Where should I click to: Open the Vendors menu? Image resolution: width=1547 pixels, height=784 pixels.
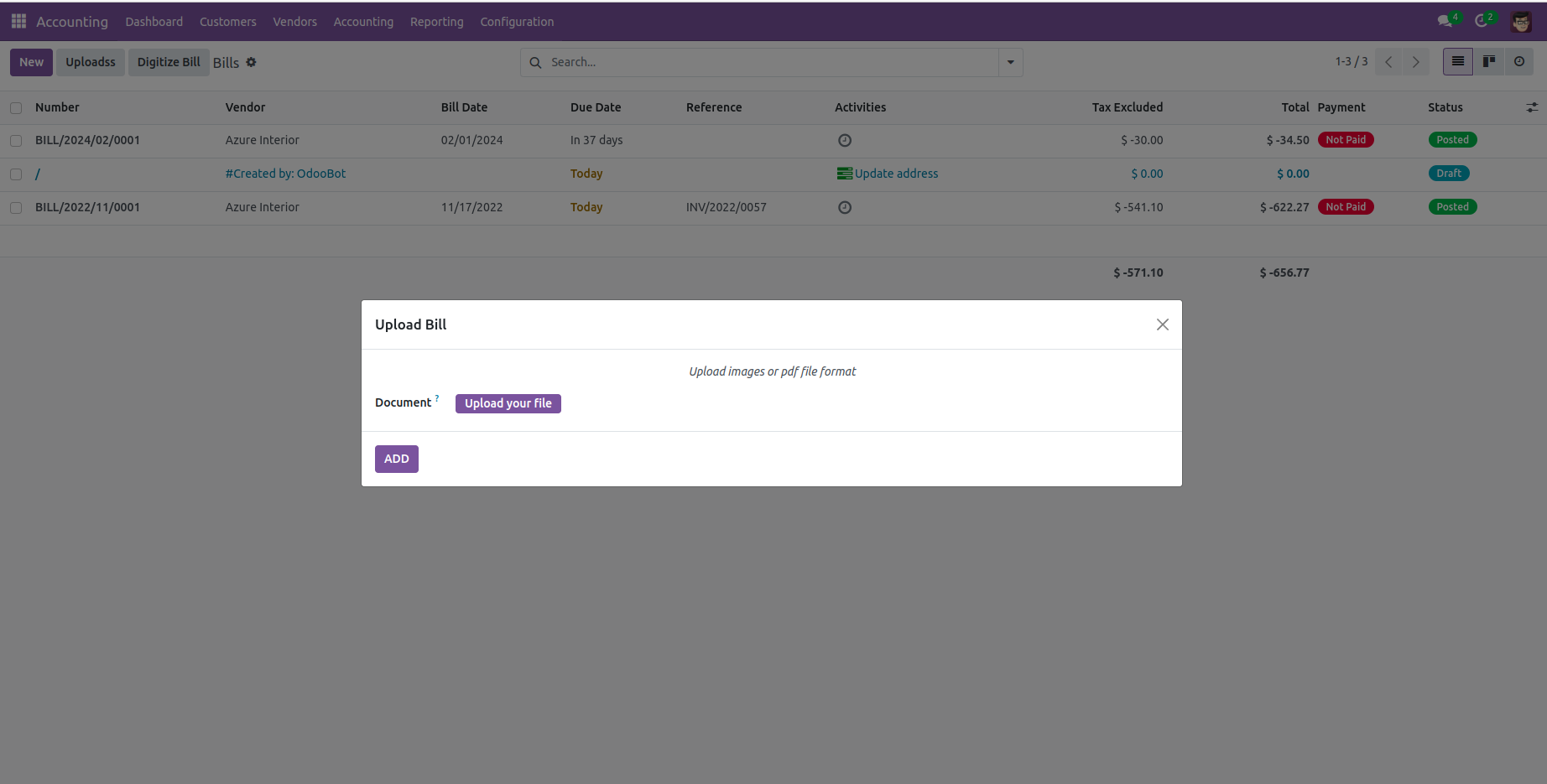click(295, 22)
